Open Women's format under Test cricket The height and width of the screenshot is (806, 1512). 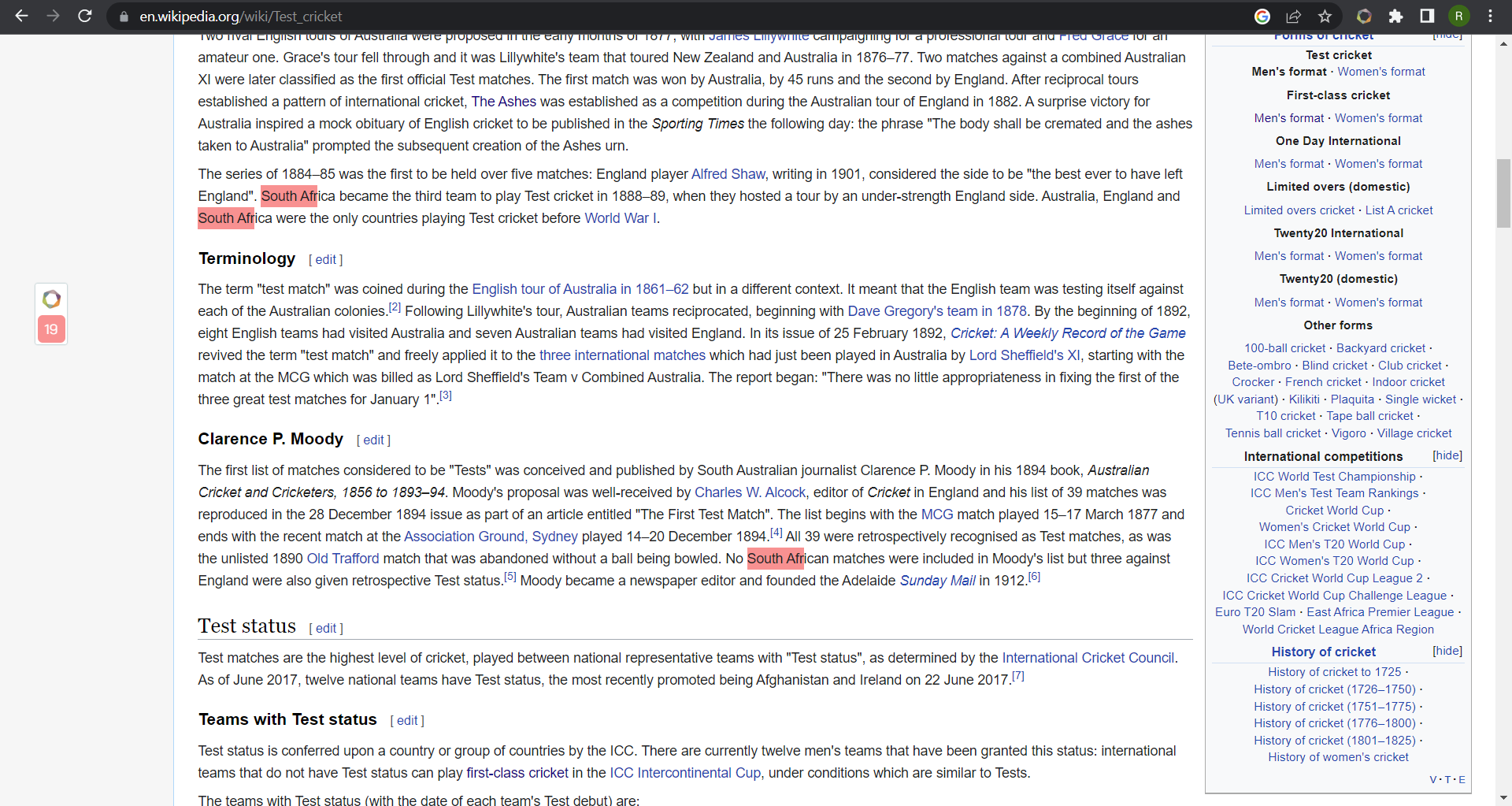[1380, 72]
